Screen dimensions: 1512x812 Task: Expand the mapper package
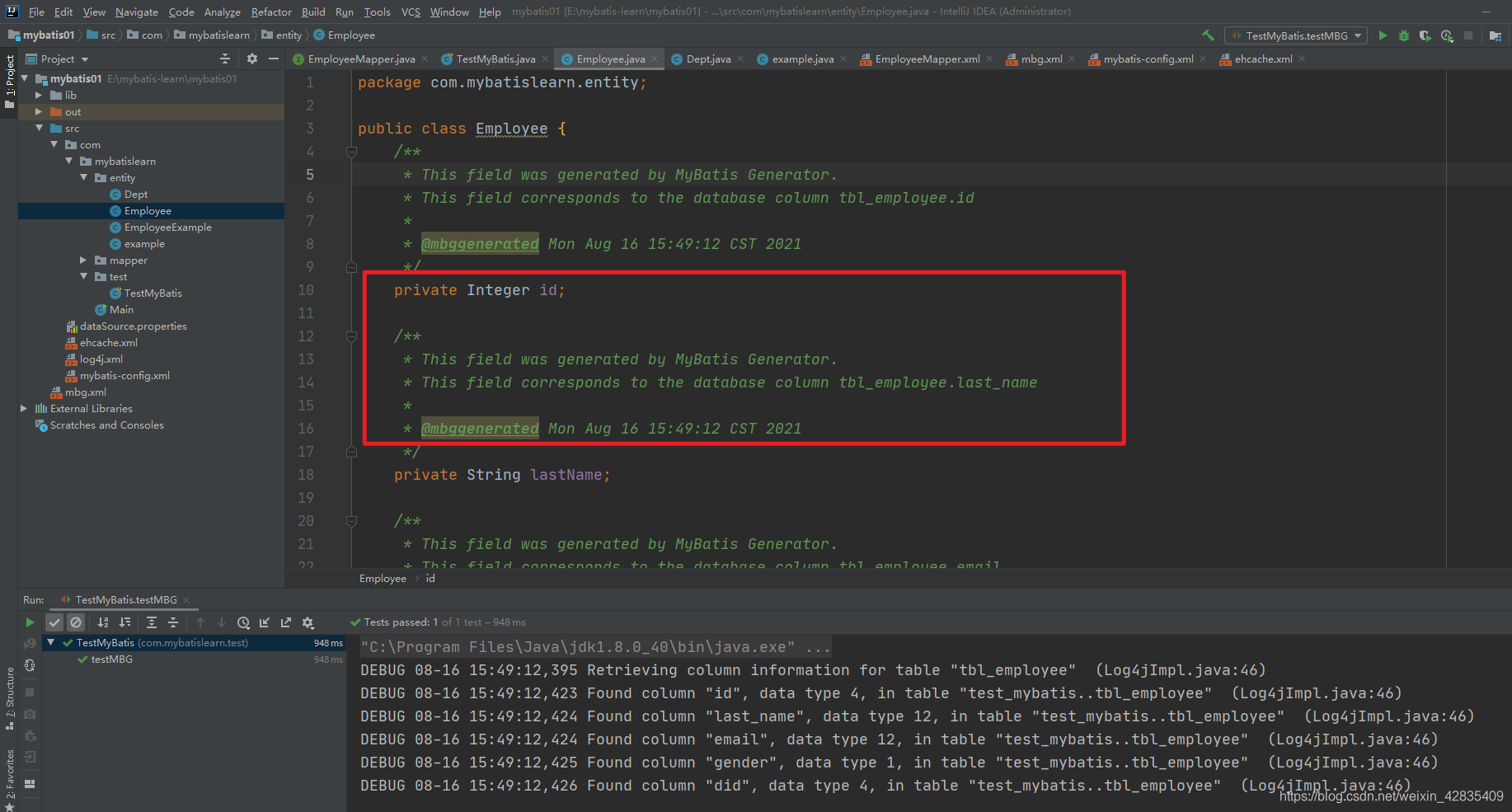click(x=83, y=260)
